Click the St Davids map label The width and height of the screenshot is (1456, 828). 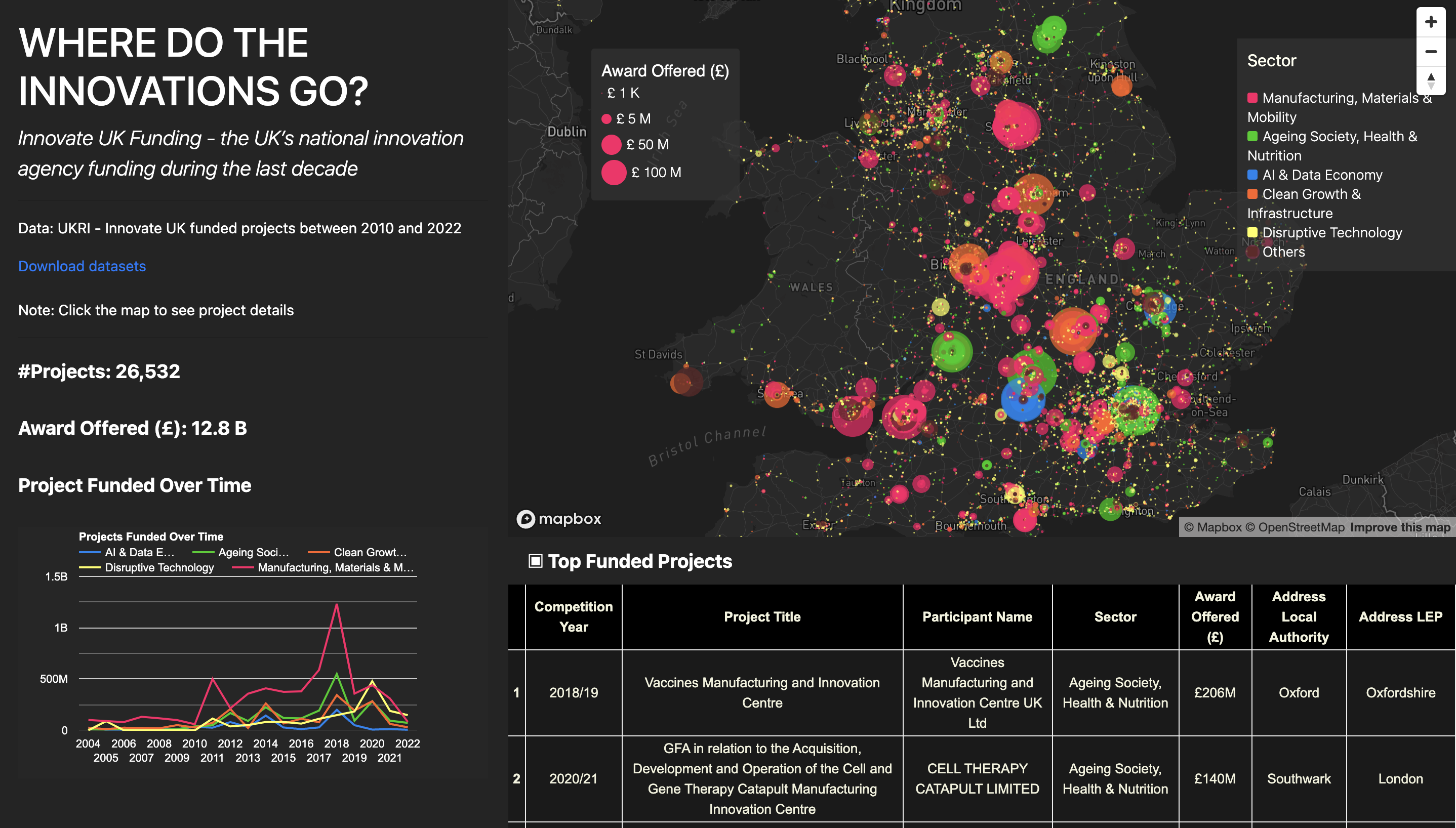pos(658,354)
